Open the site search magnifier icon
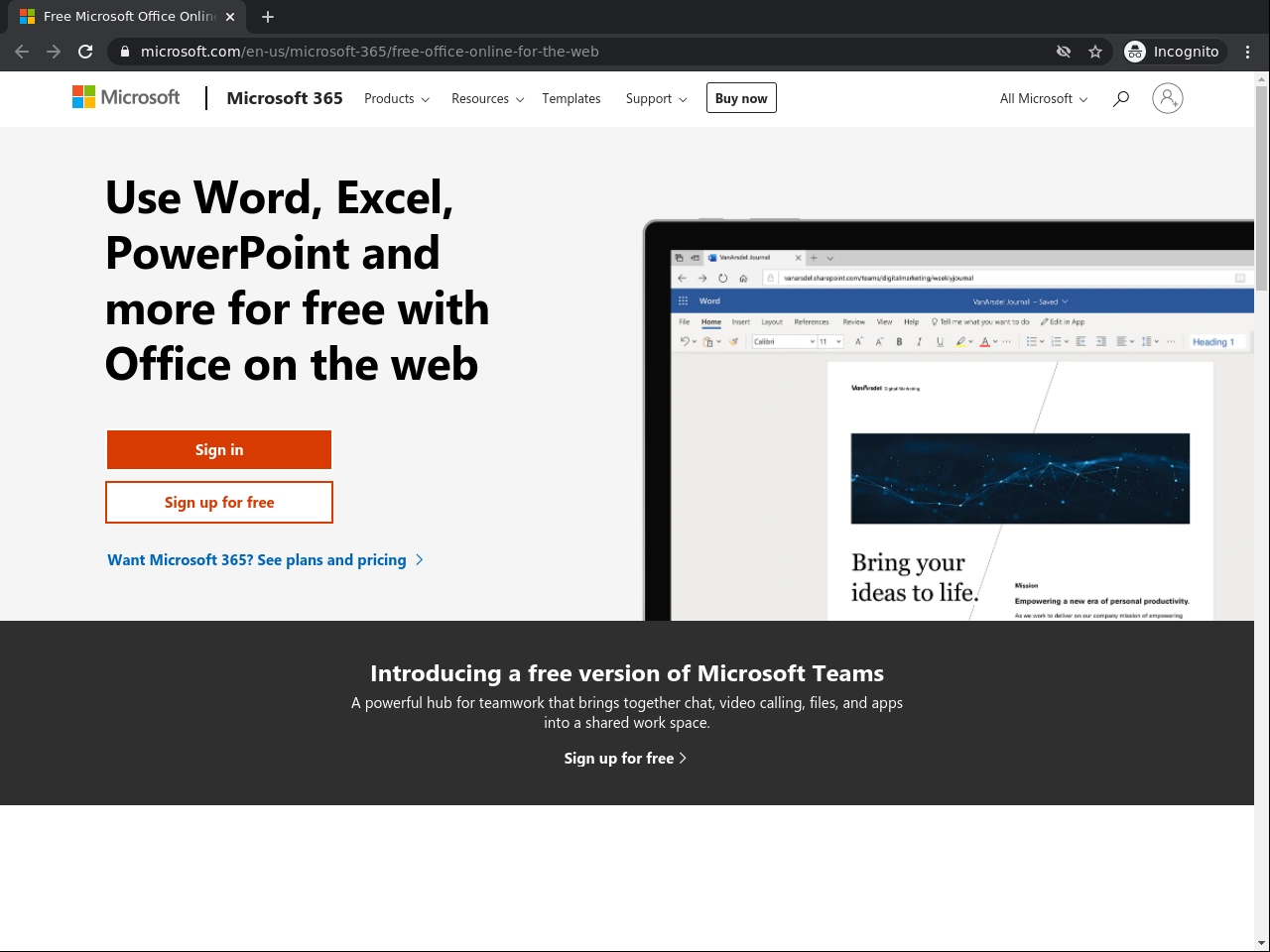Viewport: 1270px width, 952px height. pyautogui.click(x=1121, y=98)
